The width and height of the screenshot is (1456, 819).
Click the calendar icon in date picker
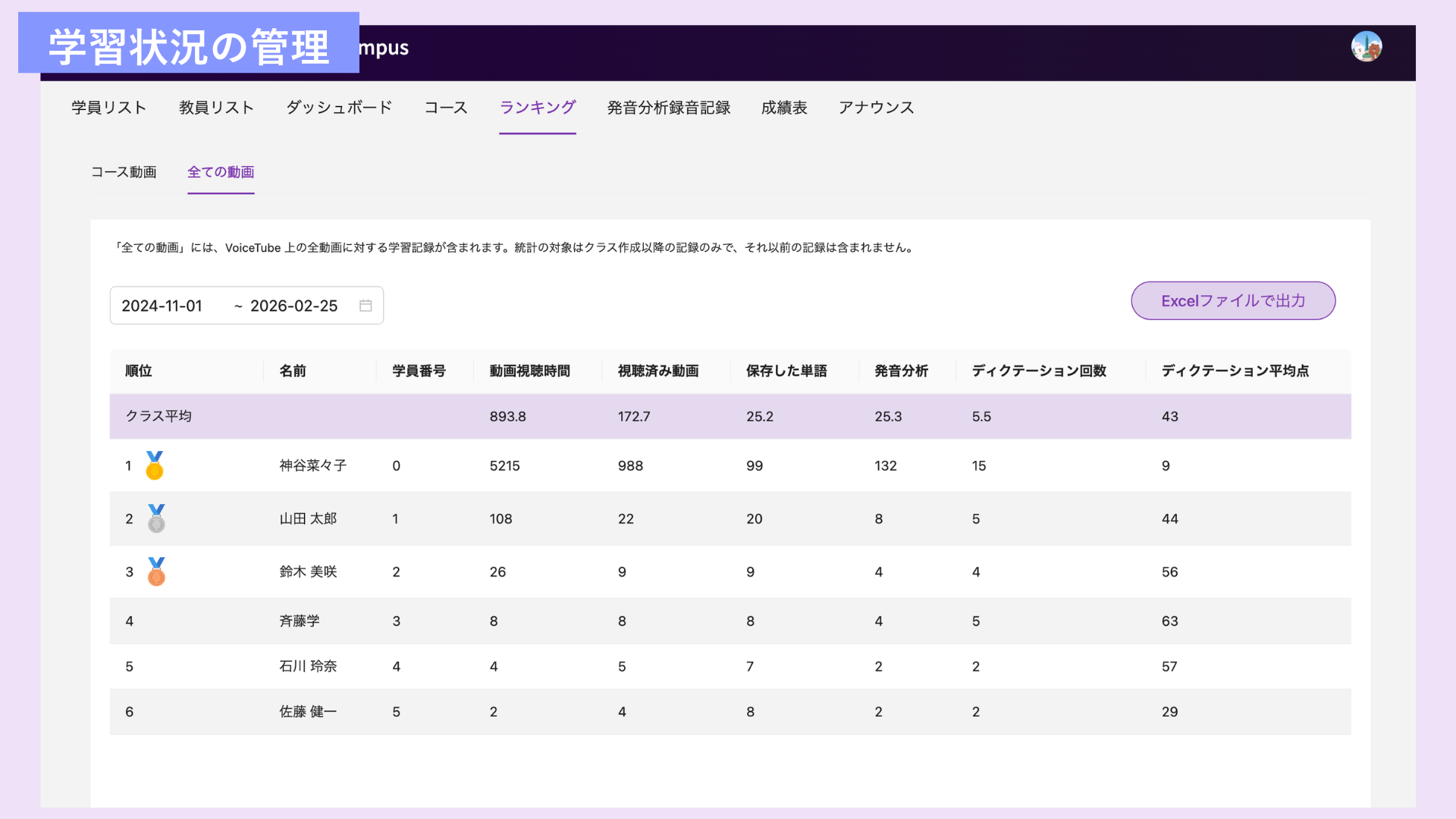click(366, 306)
